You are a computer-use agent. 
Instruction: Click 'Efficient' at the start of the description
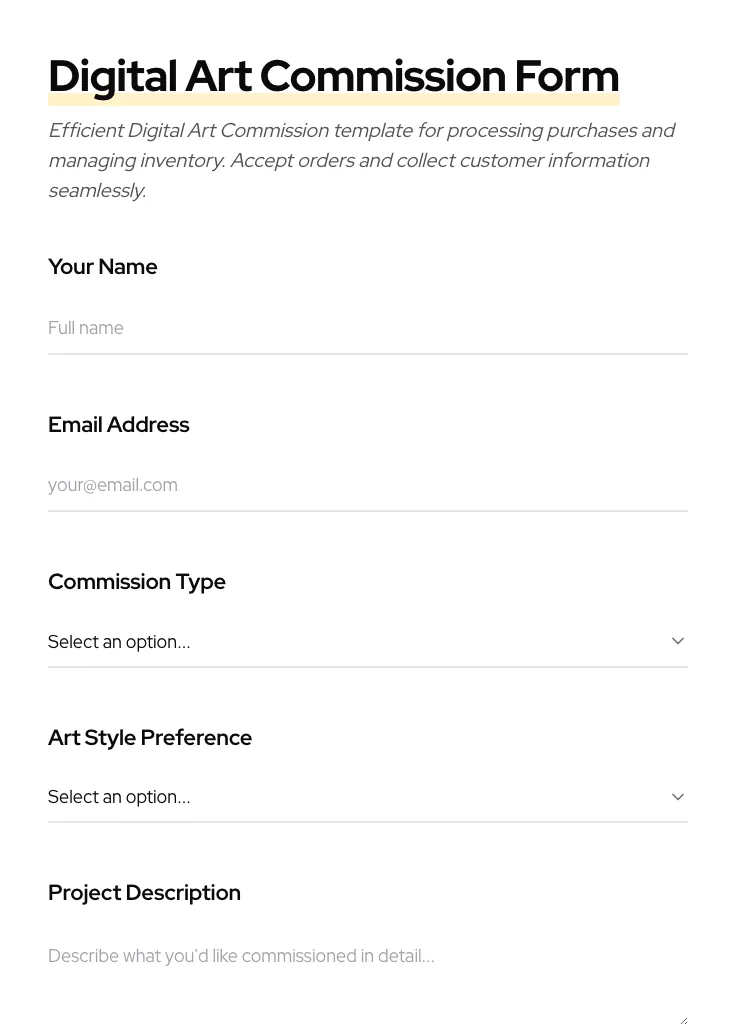(x=85, y=131)
